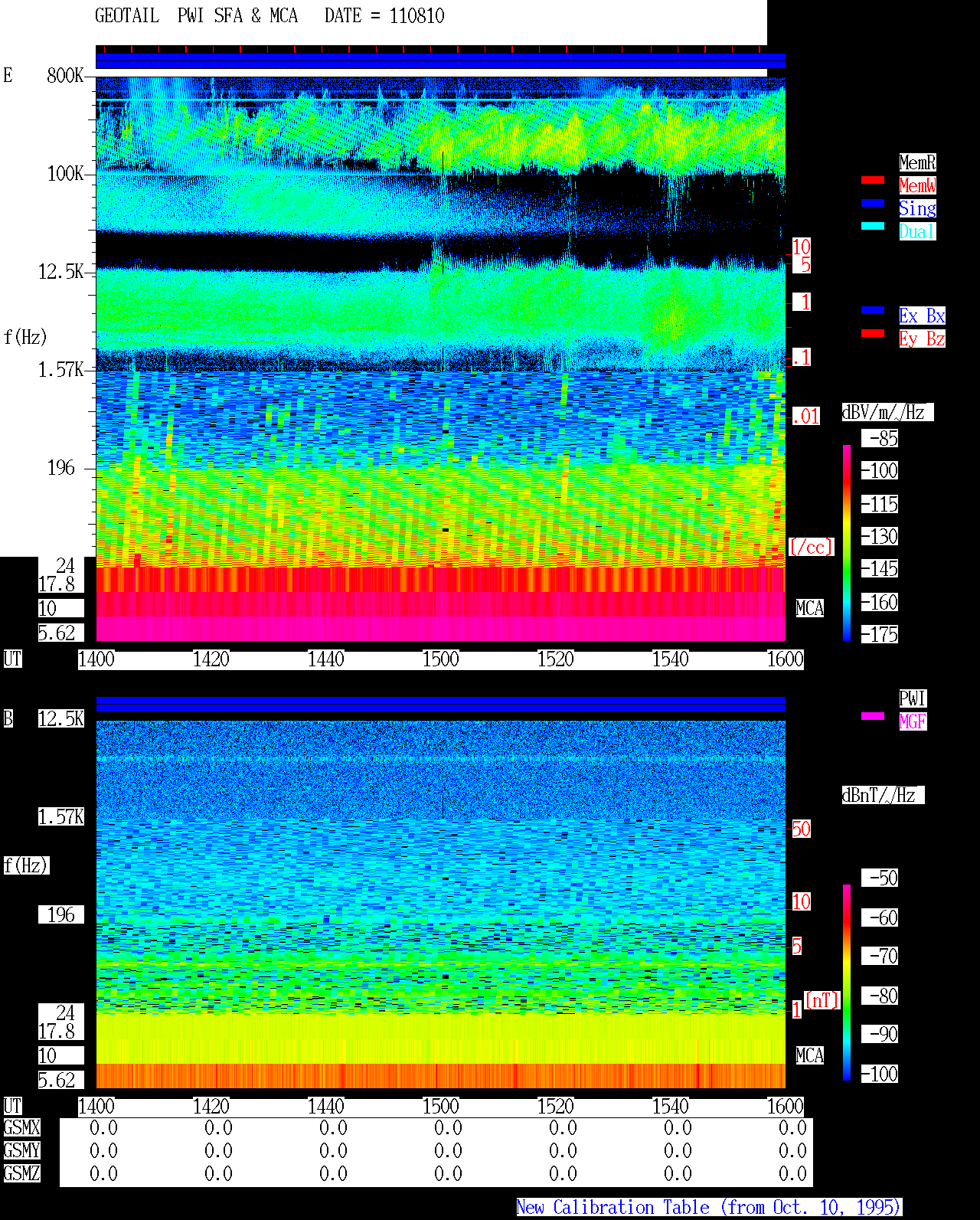Click the 800K frequency axis label

[x=65, y=75]
